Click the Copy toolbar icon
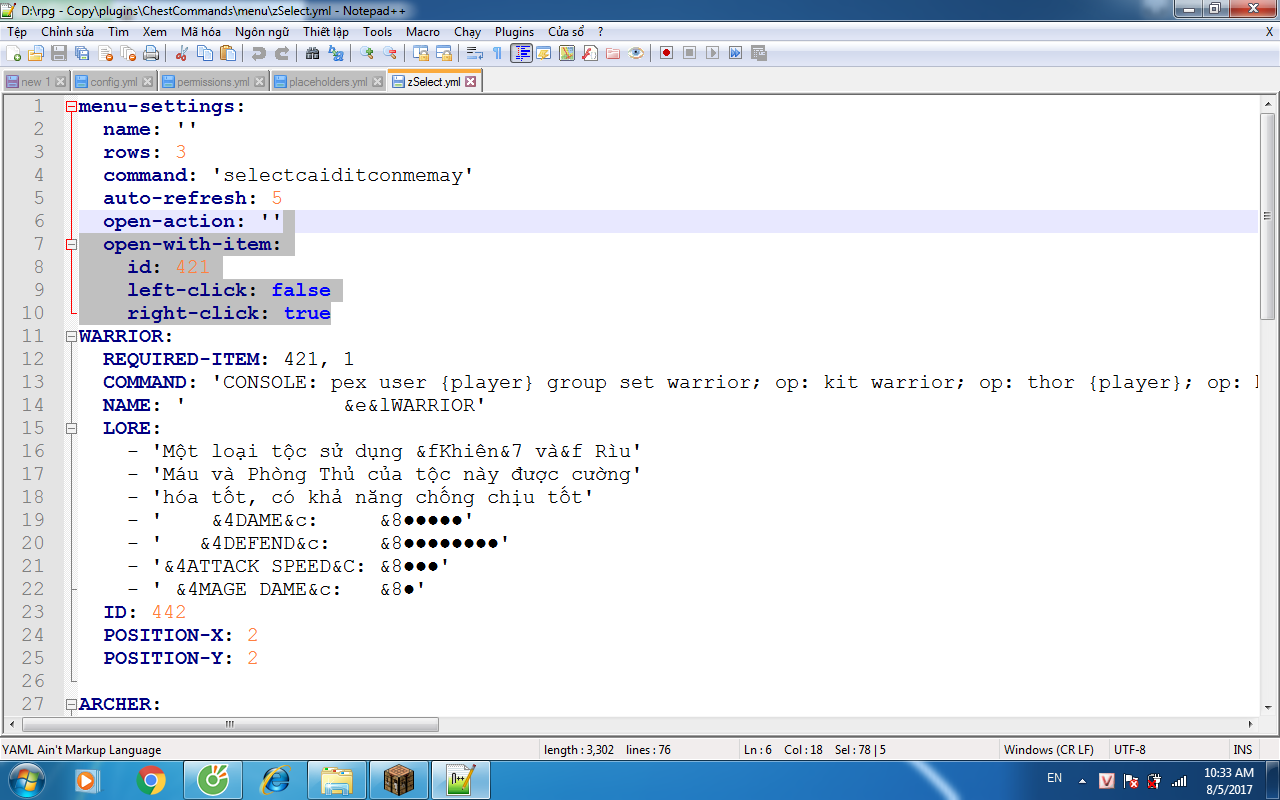 coord(205,53)
